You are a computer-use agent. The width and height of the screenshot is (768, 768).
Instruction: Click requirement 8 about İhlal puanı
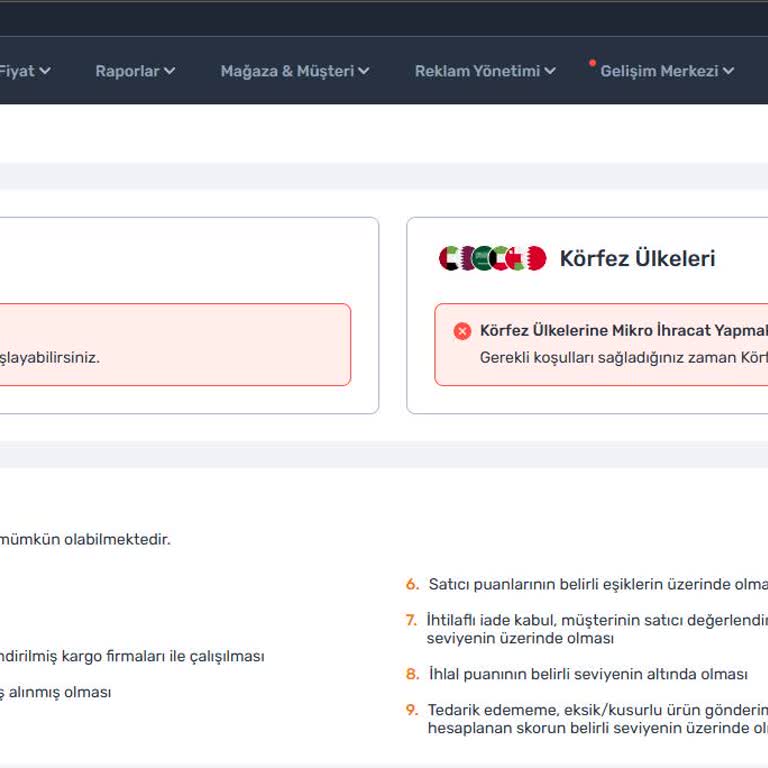576,674
